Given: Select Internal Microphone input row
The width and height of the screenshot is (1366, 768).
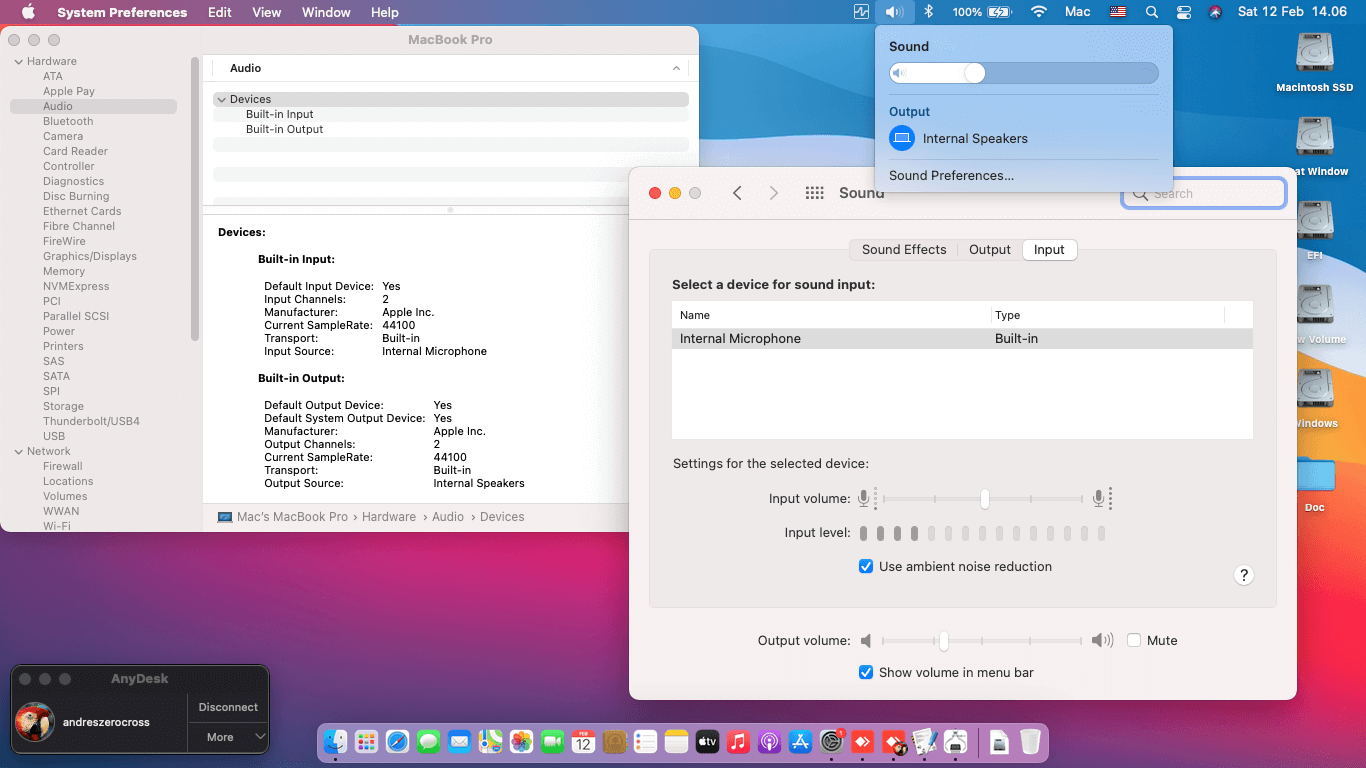Looking at the screenshot, I should click(962, 339).
